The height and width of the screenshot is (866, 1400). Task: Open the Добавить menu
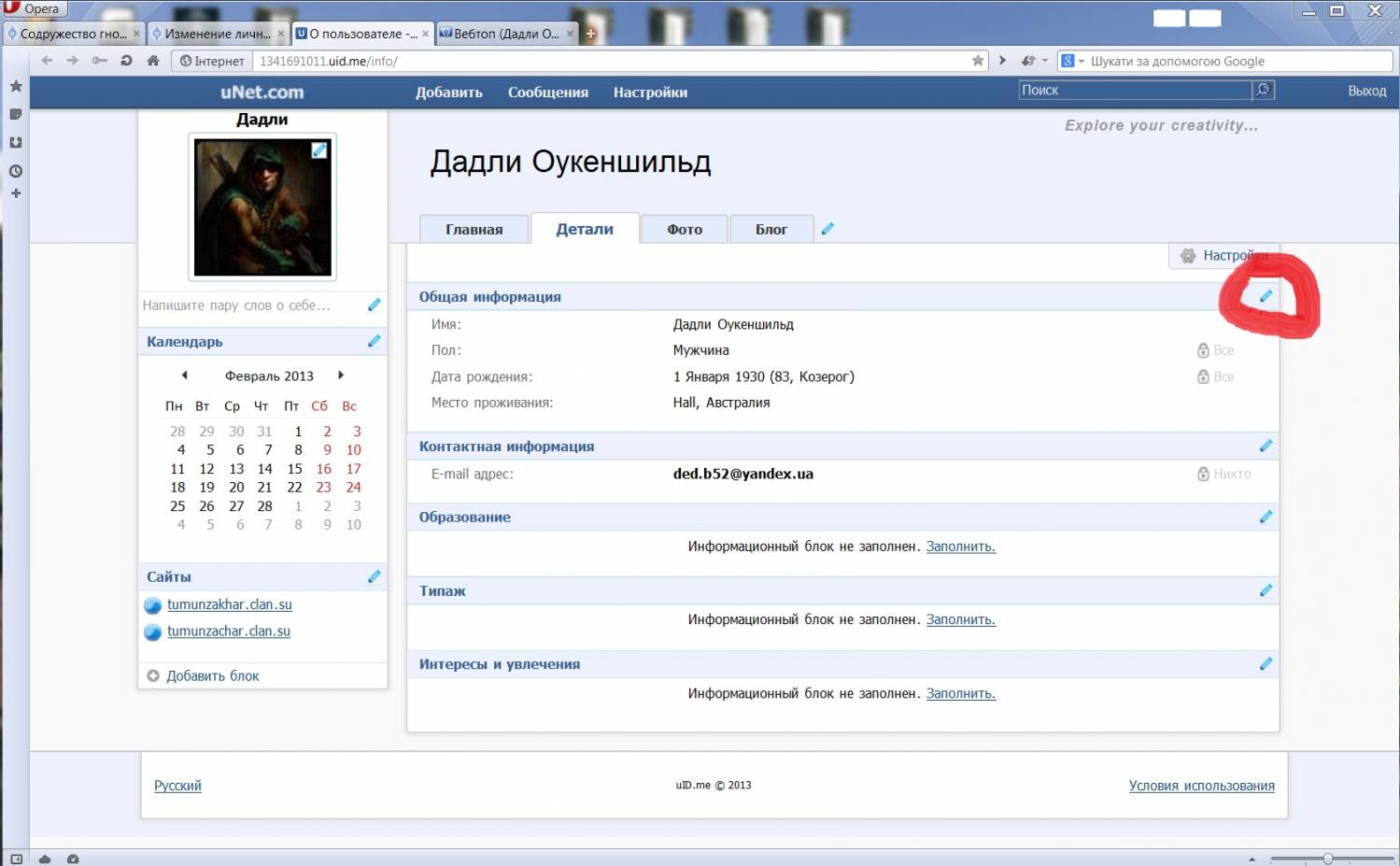click(449, 92)
